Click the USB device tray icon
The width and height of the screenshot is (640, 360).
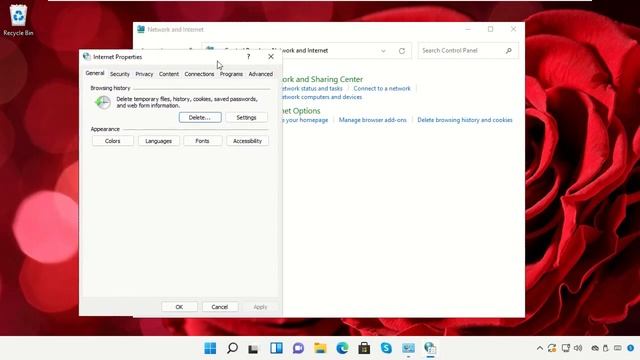point(606,348)
